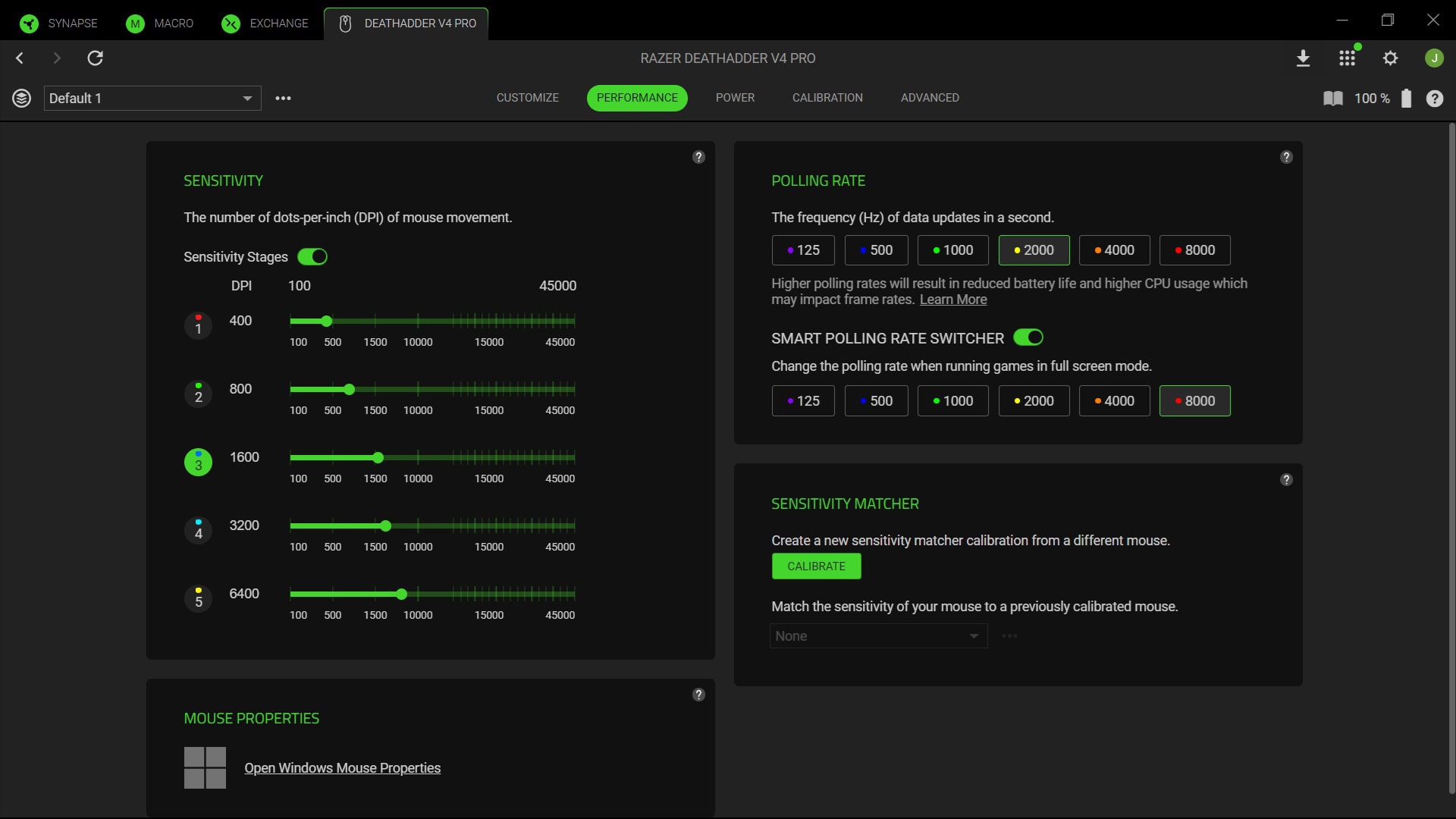Open the help question mark in toolbar

pyautogui.click(x=1434, y=99)
